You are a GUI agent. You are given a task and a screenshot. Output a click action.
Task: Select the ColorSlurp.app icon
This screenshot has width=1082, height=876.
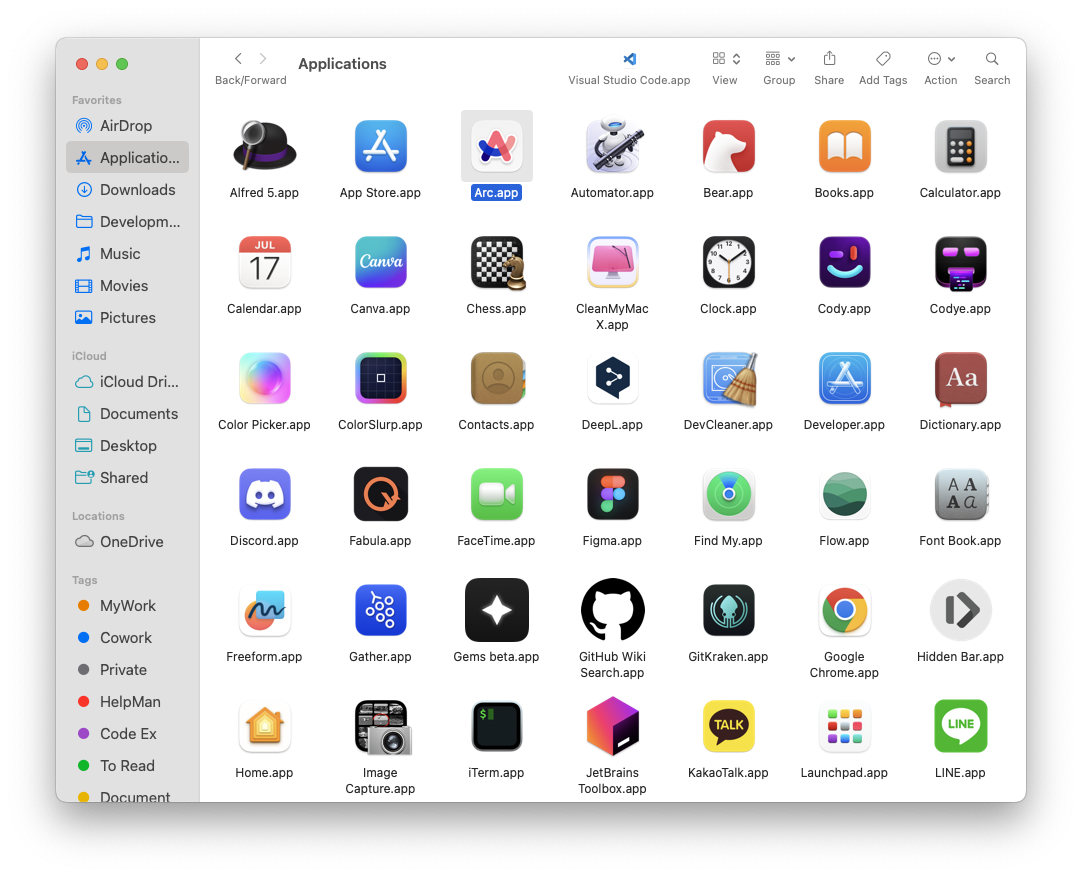click(380, 378)
